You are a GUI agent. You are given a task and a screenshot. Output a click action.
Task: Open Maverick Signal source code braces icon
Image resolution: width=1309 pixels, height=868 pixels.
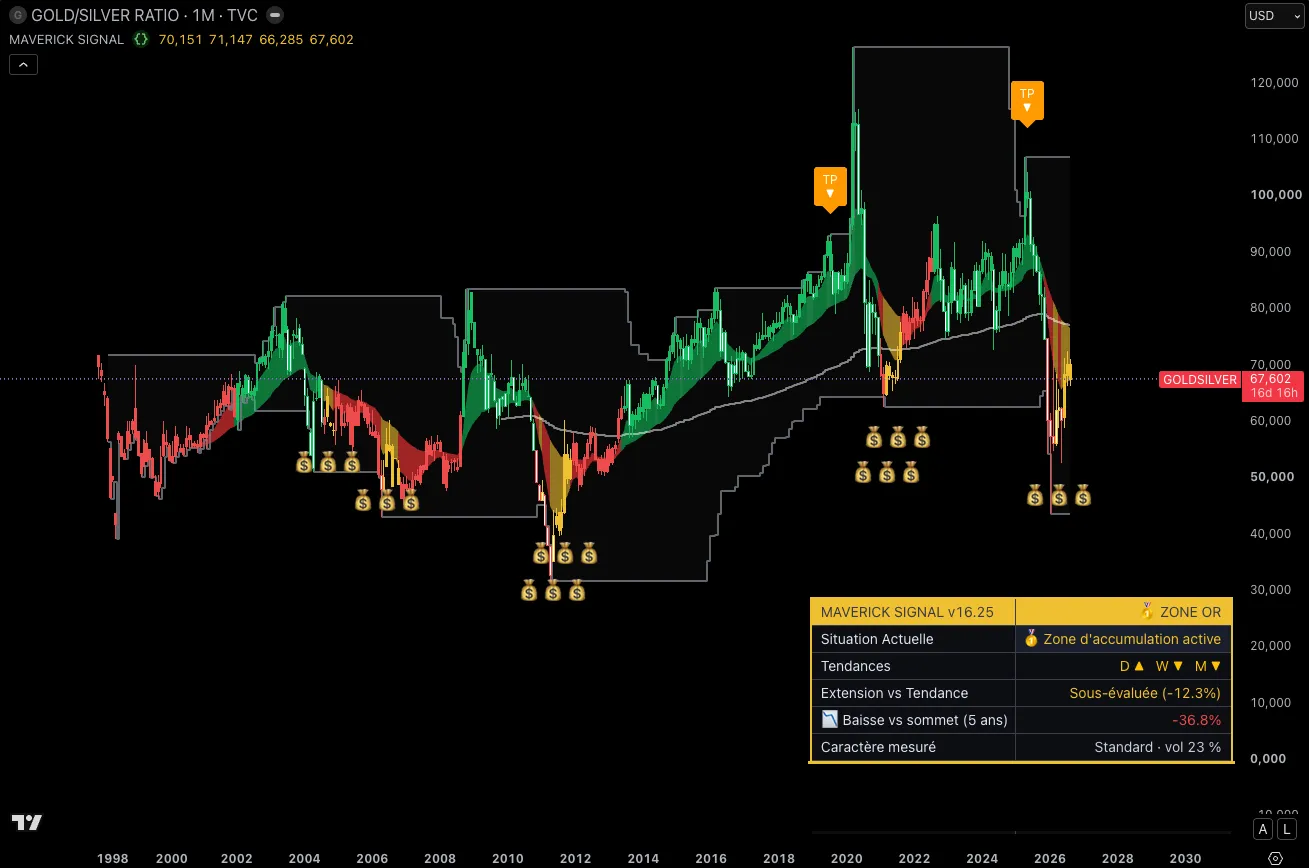(142, 40)
